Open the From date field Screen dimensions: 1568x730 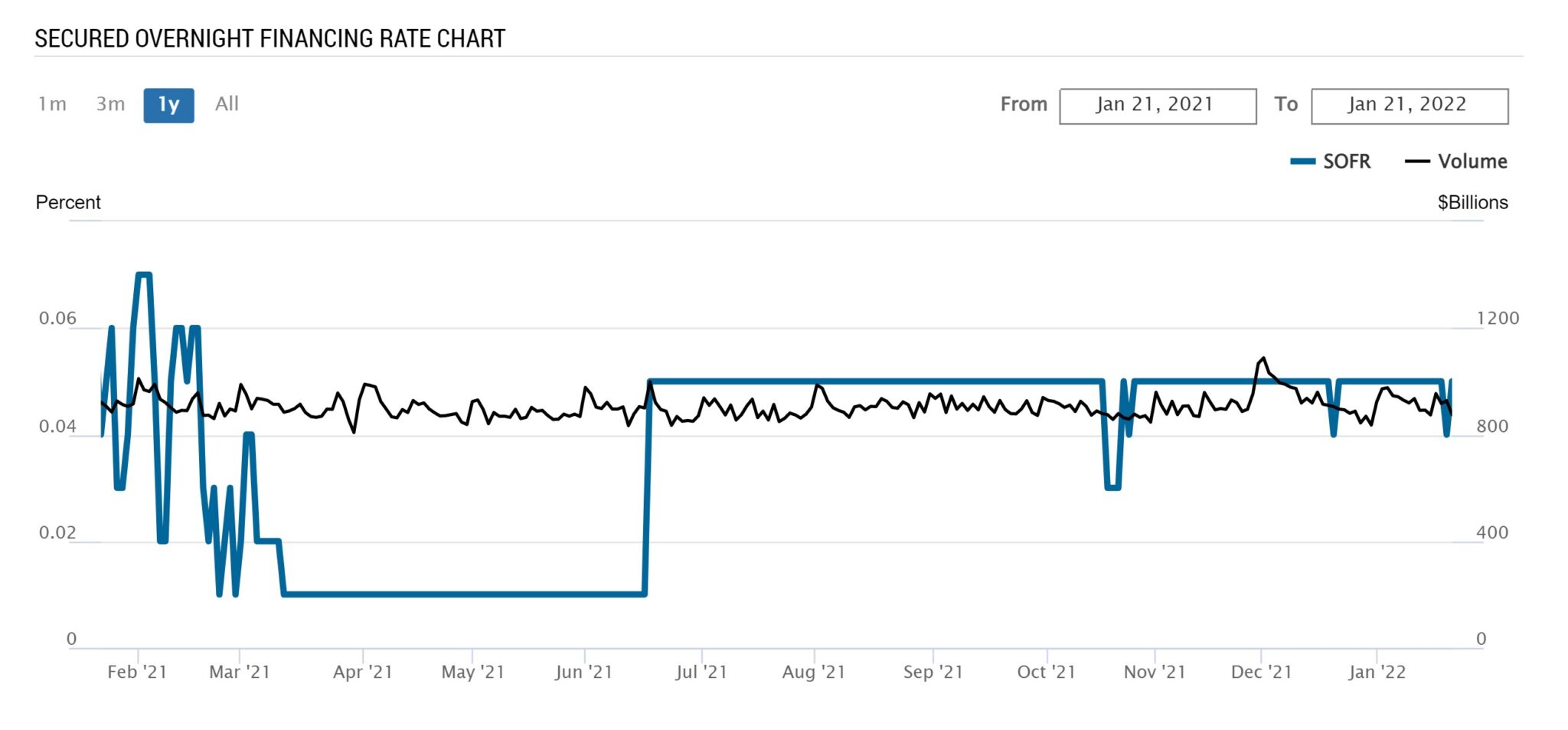pos(1158,105)
